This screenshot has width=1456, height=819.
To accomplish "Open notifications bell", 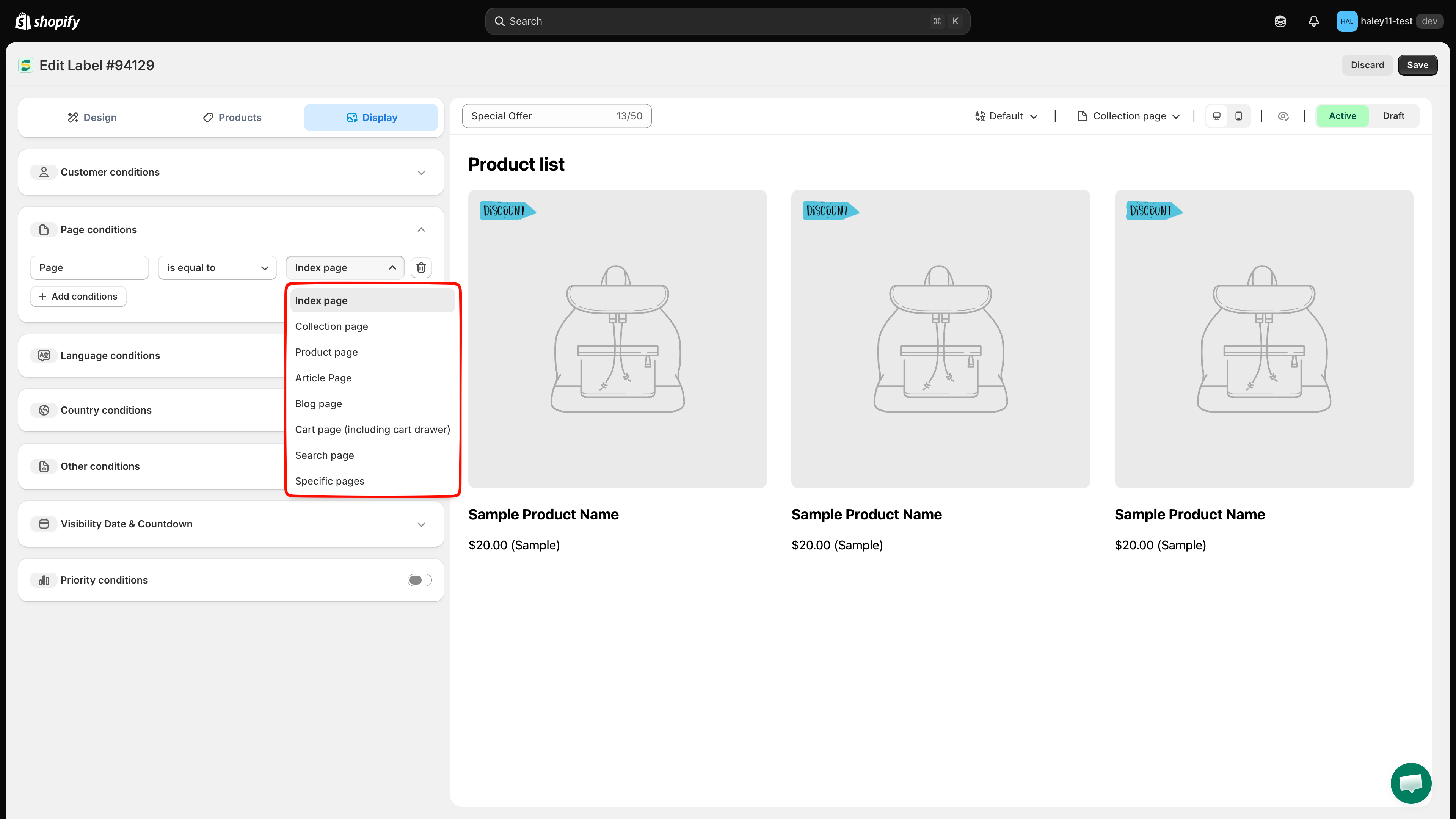I will point(1313,21).
